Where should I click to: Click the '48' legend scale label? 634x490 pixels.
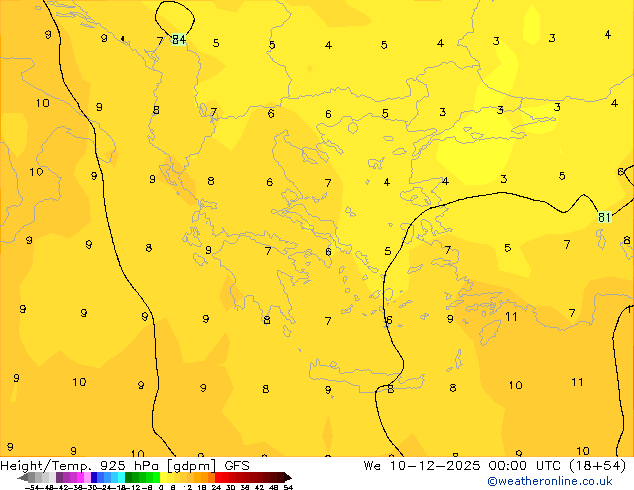[x=274, y=487]
